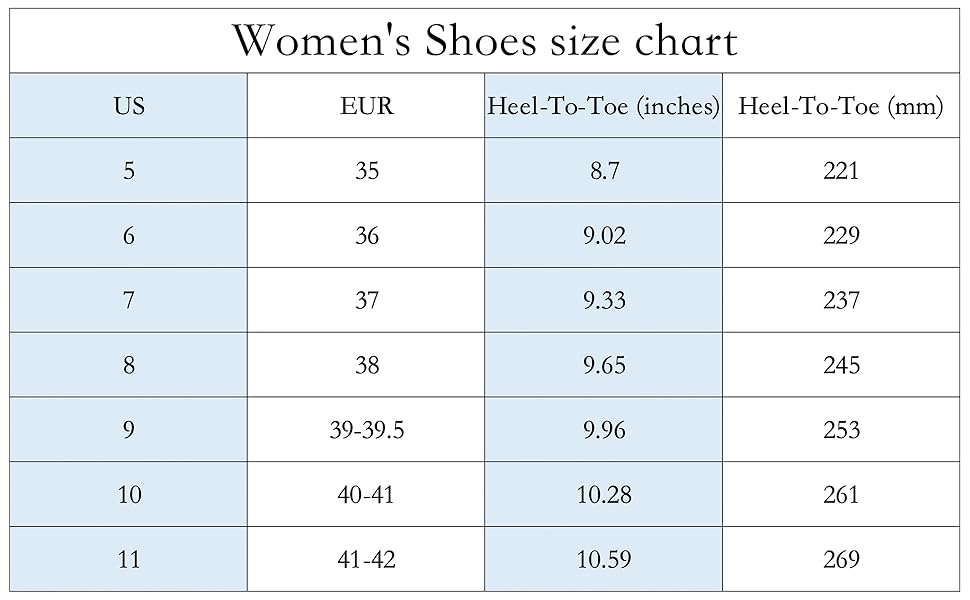Screen dimensions: 970x600
Task: Click the US size 11 cell
Action: click(x=129, y=559)
